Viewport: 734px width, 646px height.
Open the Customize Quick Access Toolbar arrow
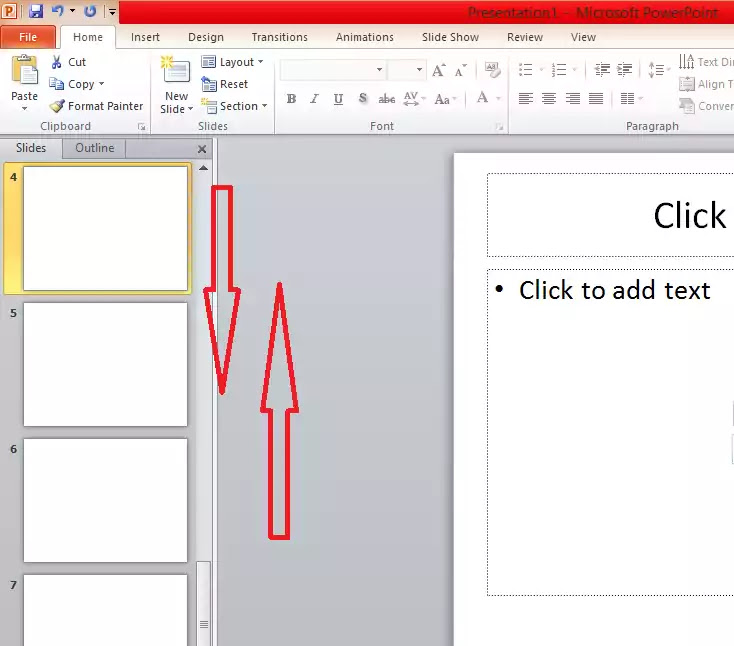(x=112, y=11)
